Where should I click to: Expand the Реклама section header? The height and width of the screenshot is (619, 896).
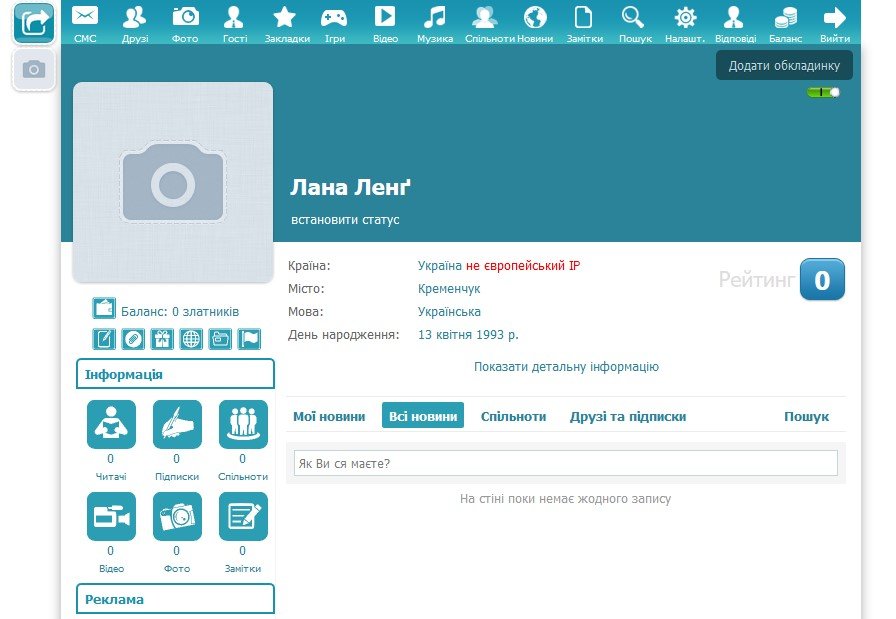(175, 599)
